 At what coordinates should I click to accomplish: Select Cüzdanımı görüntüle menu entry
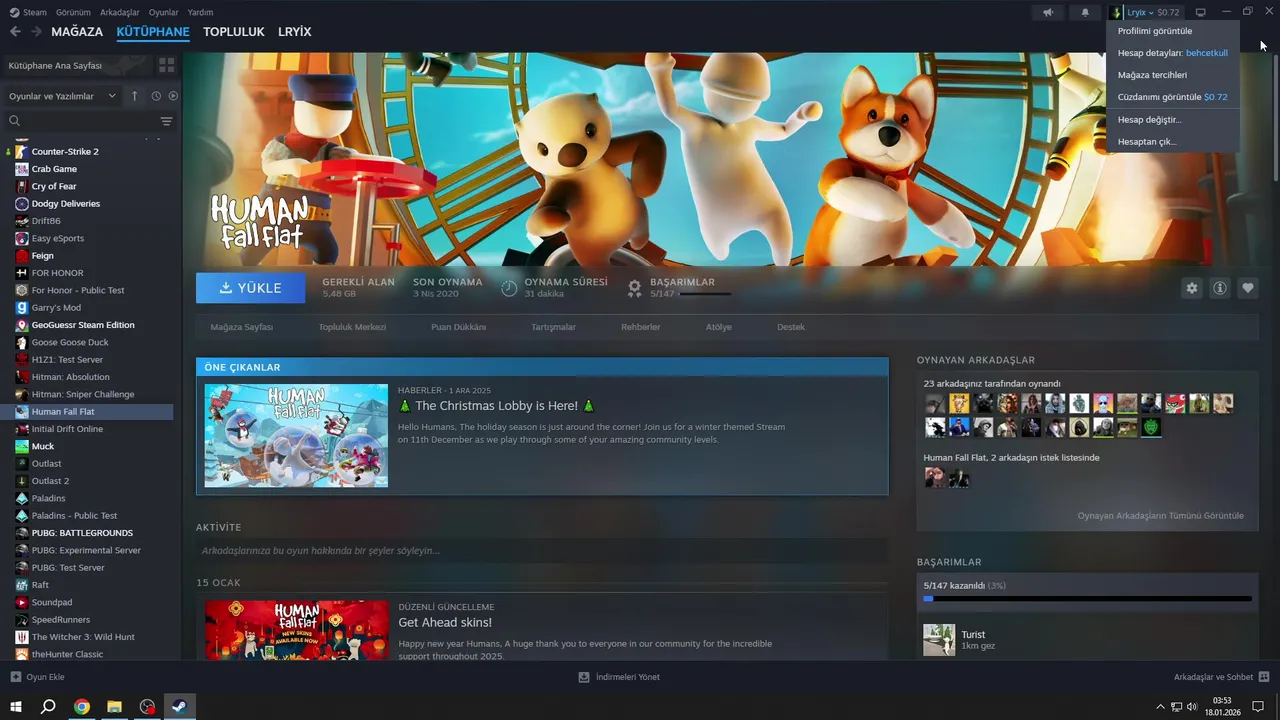point(1172,97)
